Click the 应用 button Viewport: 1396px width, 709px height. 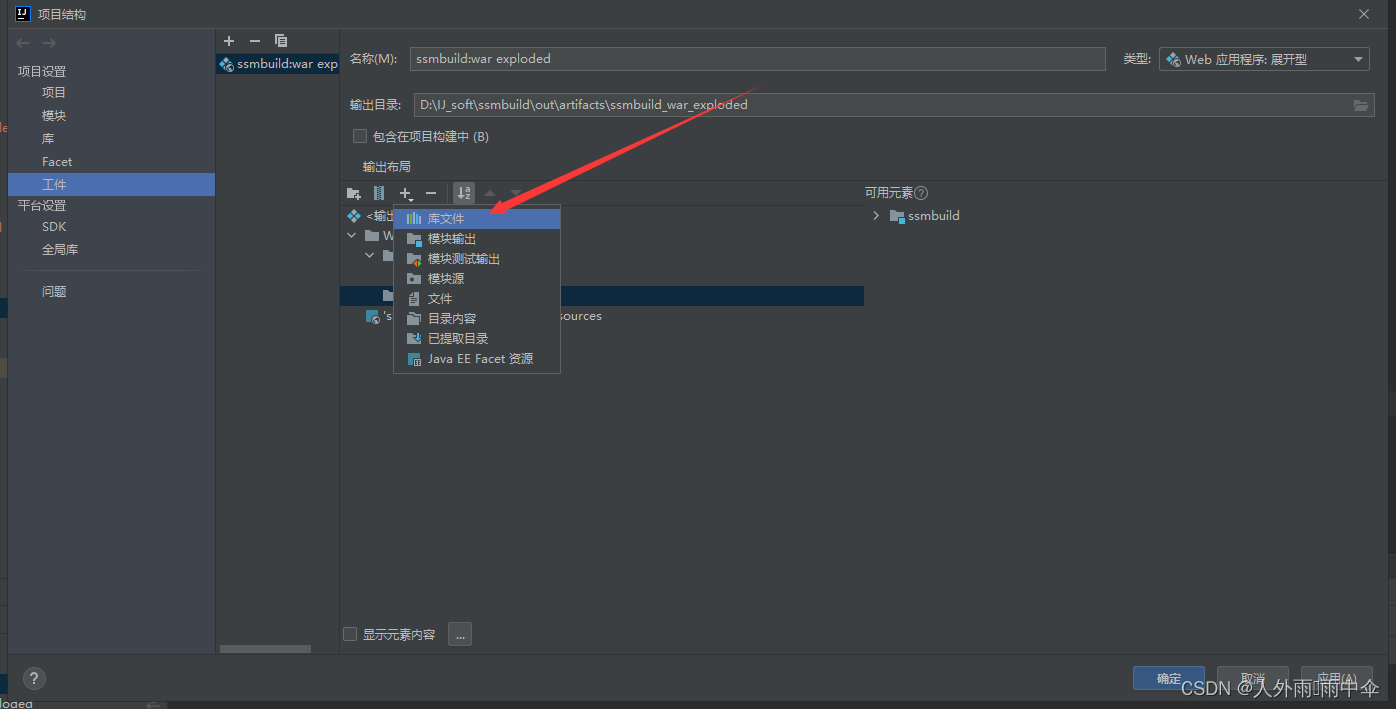click(x=1337, y=678)
